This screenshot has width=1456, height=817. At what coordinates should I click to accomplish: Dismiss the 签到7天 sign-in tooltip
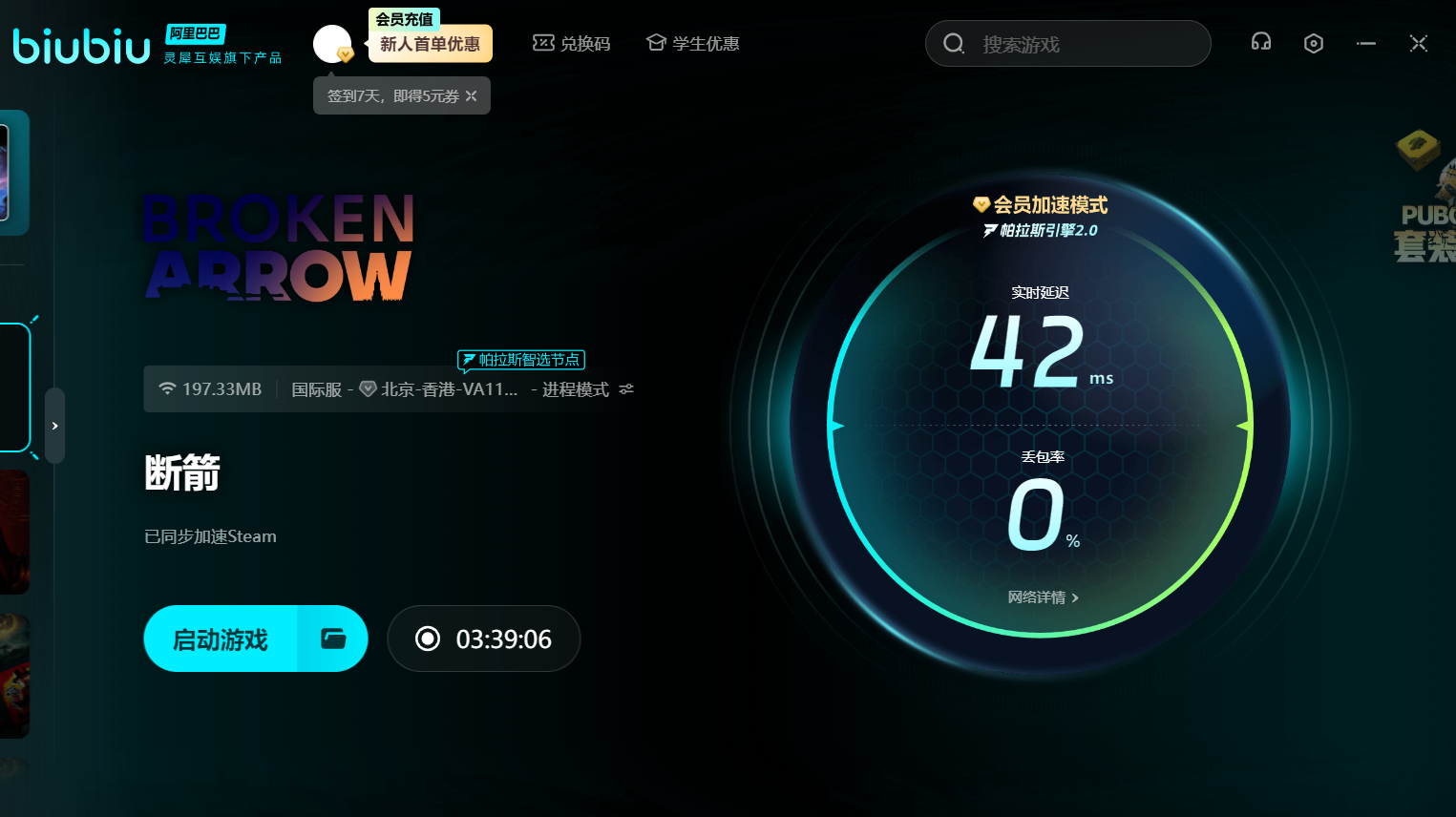(471, 96)
